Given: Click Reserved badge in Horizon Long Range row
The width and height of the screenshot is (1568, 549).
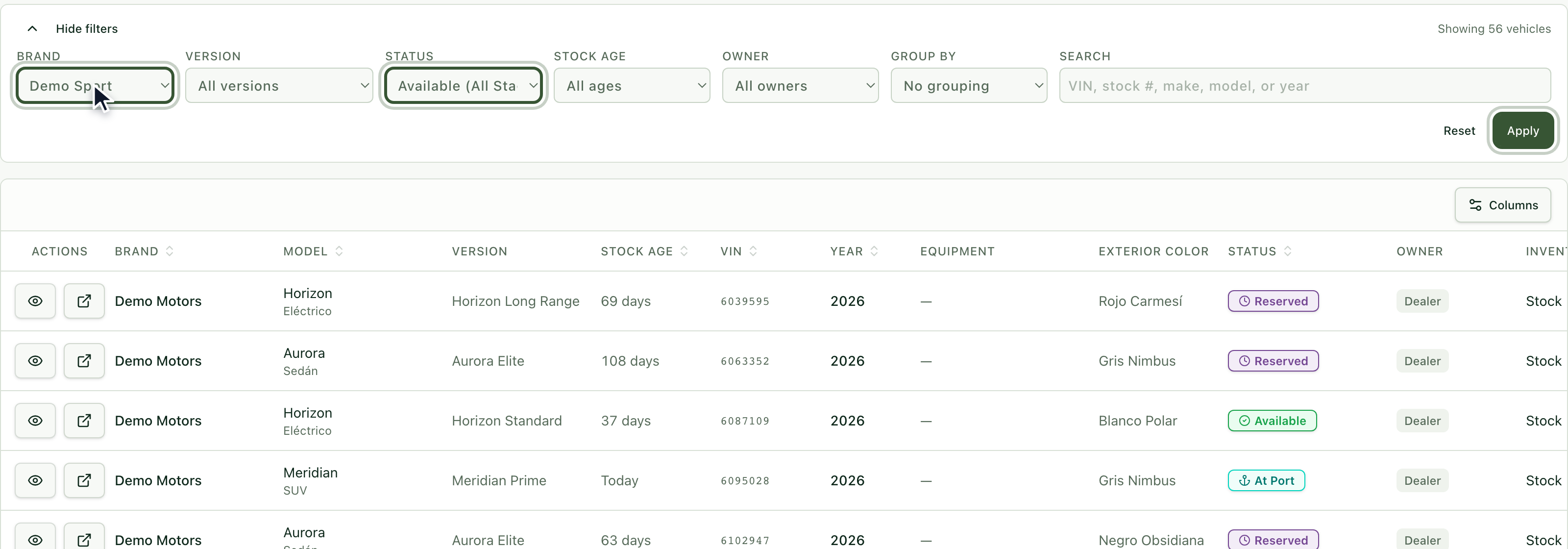Looking at the screenshot, I should (1273, 300).
